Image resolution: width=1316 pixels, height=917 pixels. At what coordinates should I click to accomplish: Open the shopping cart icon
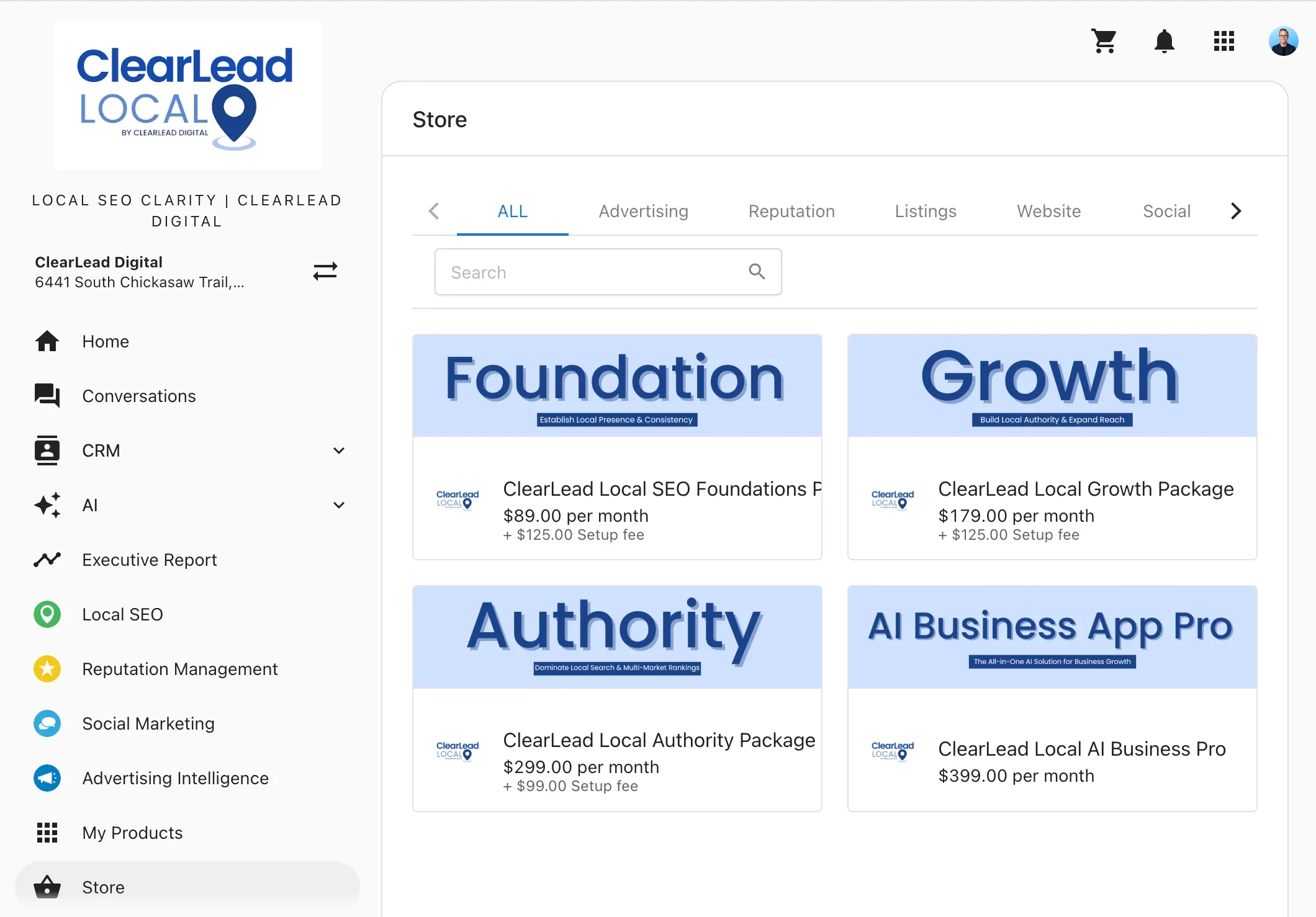[x=1104, y=42]
